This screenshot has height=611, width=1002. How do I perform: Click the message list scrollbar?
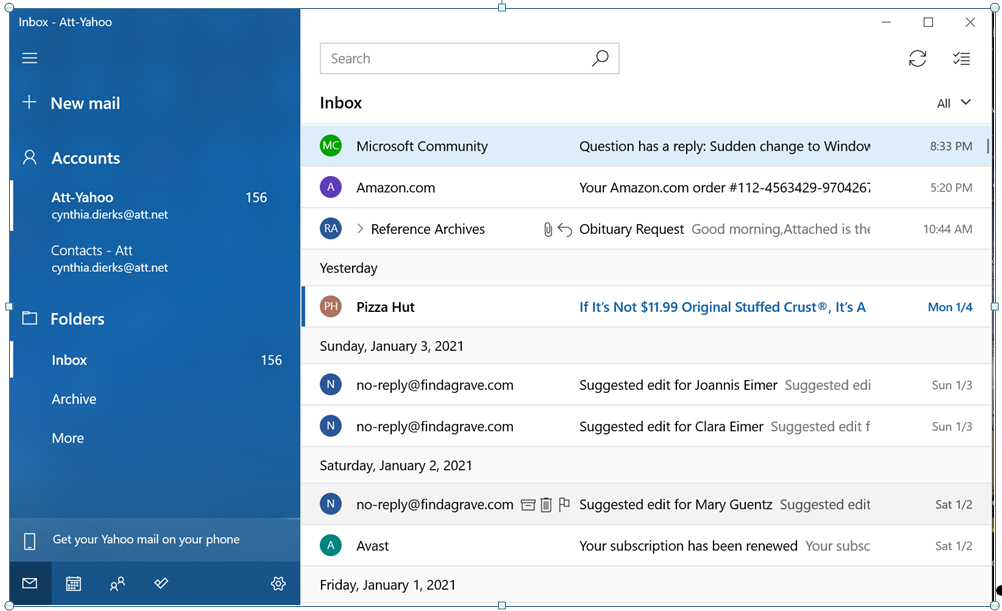tap(988, 146)
